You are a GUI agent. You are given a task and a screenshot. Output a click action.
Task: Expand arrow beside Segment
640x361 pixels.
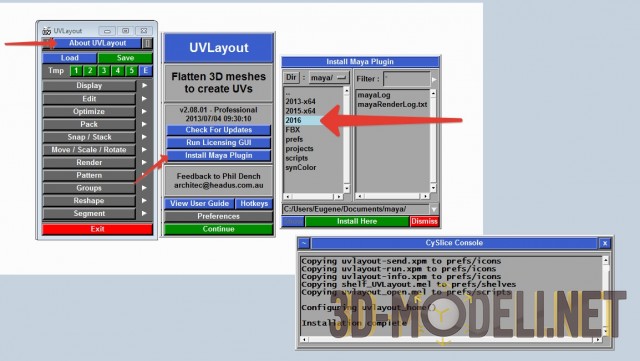(144, 214)
